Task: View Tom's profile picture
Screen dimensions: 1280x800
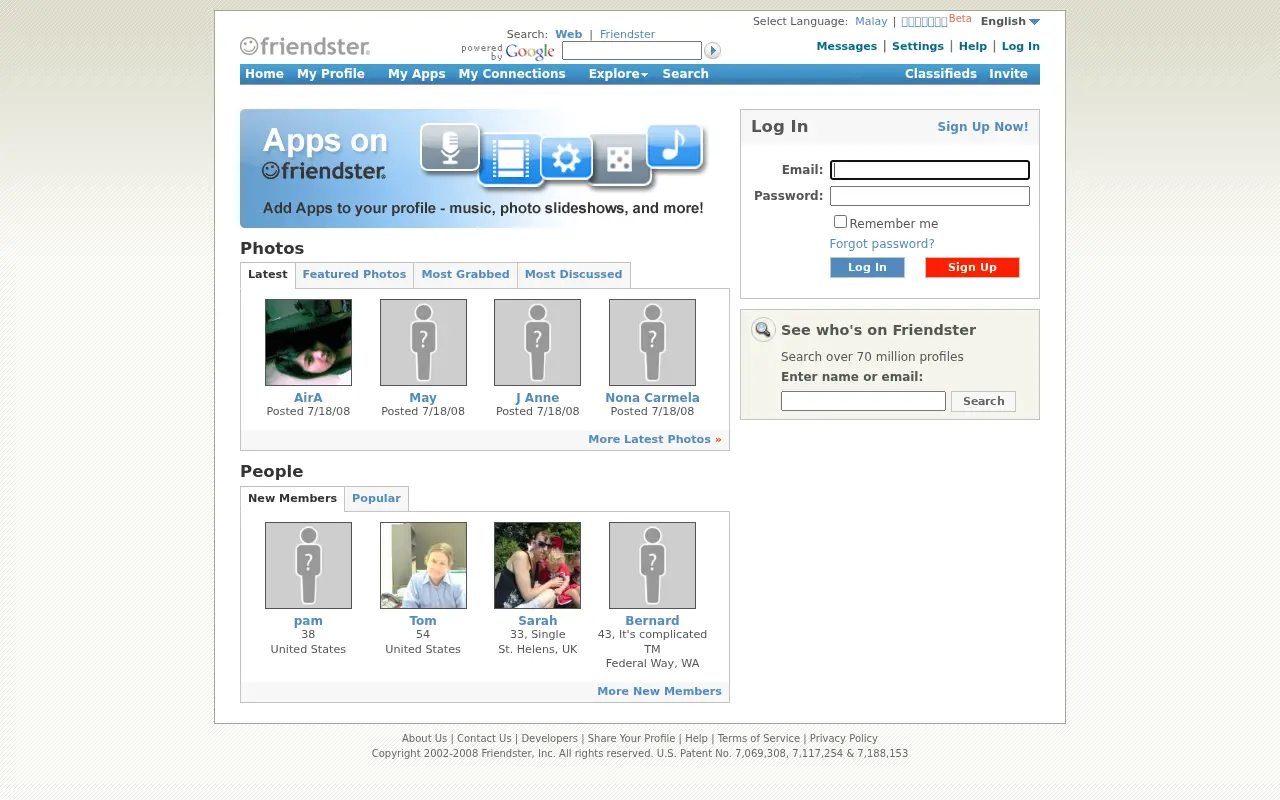Action: 423,565
